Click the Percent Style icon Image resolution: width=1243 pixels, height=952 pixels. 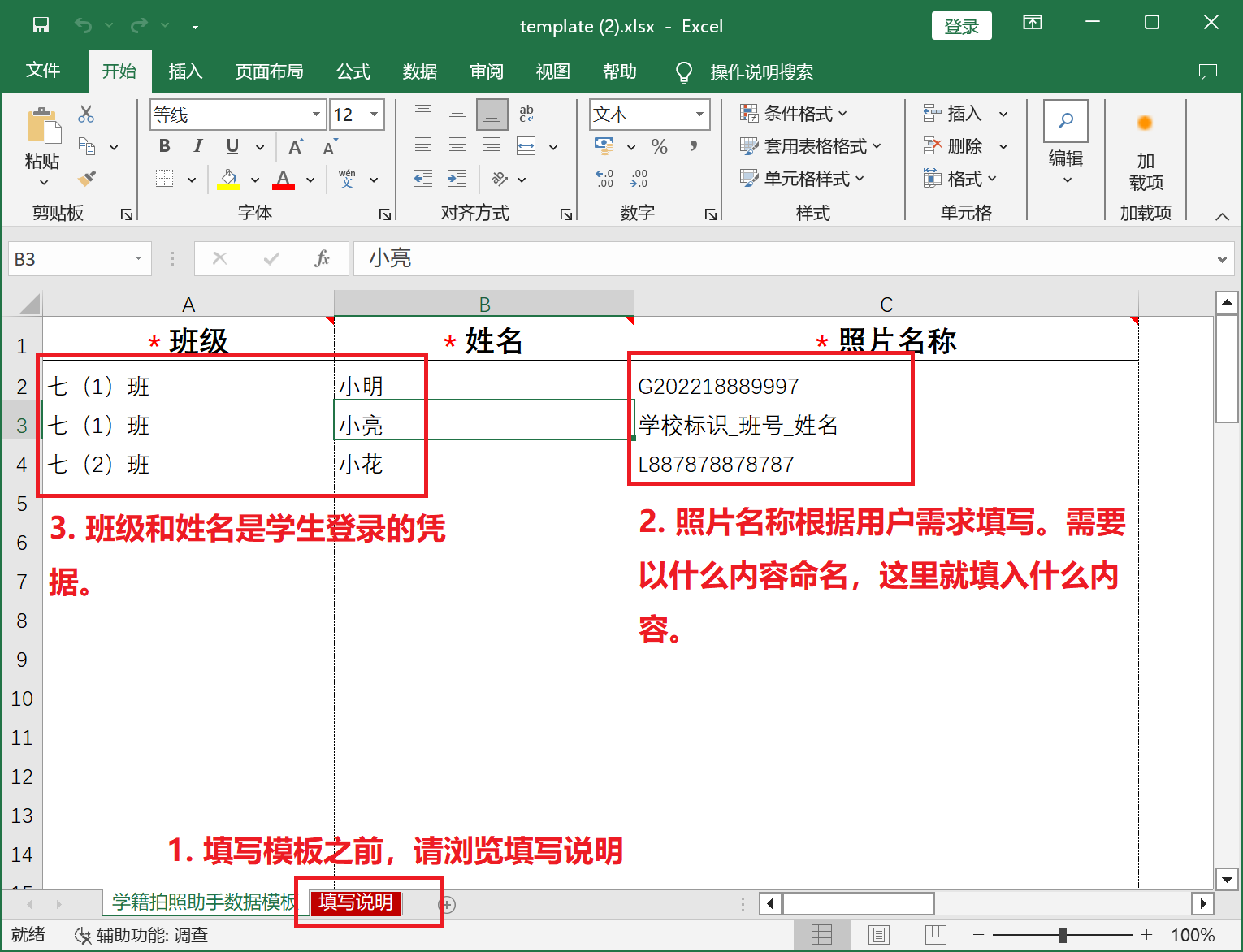point(659,146)
